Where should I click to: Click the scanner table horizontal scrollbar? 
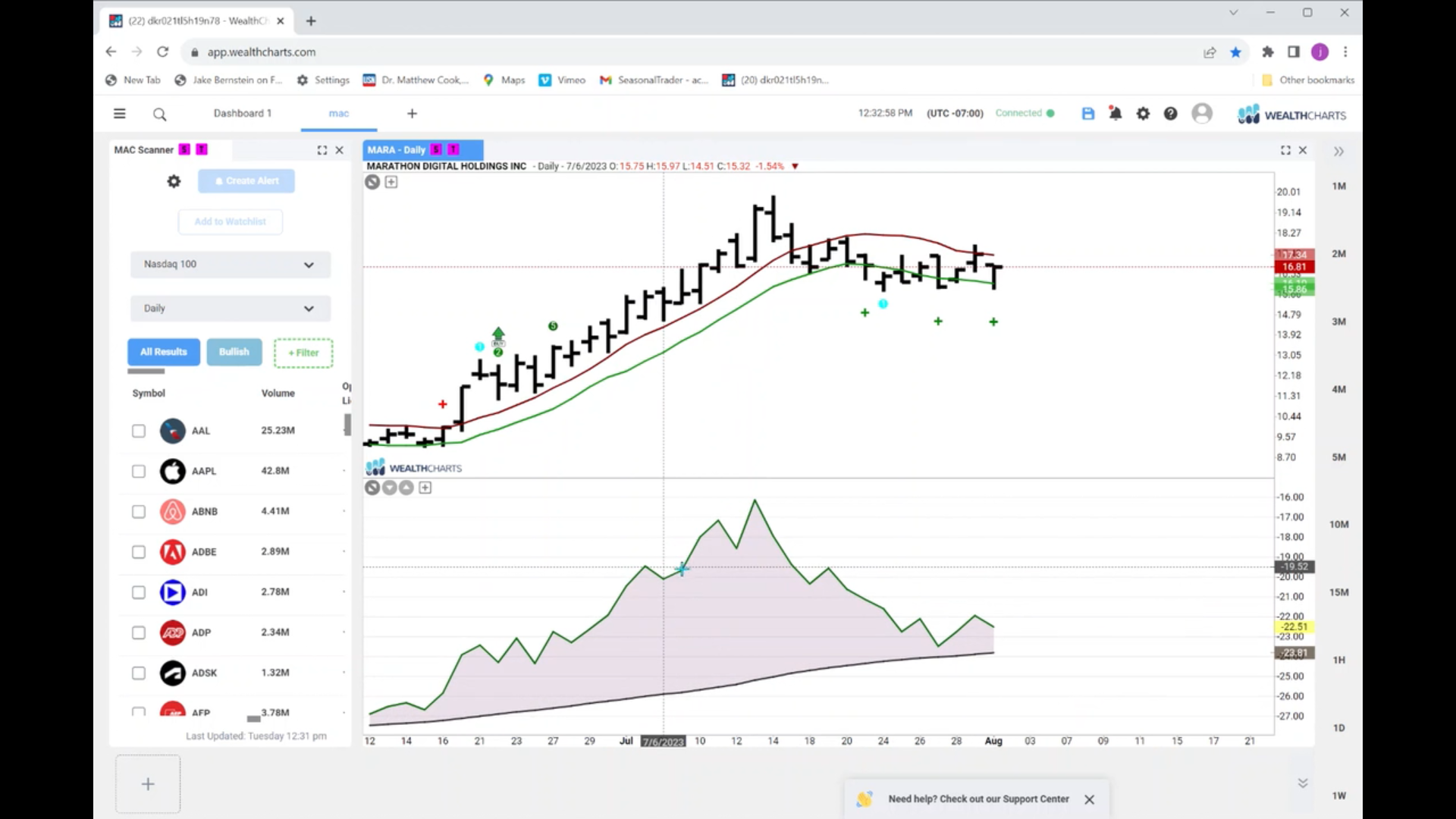coord(253,719)
